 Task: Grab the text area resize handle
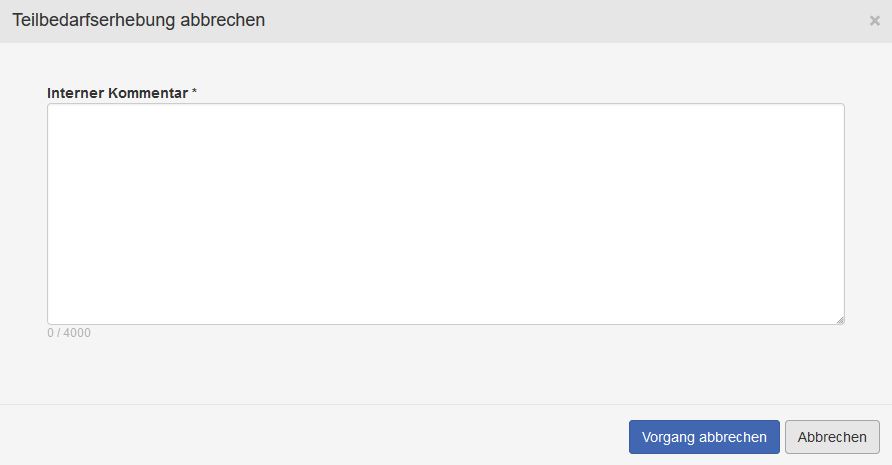[839, 319]
